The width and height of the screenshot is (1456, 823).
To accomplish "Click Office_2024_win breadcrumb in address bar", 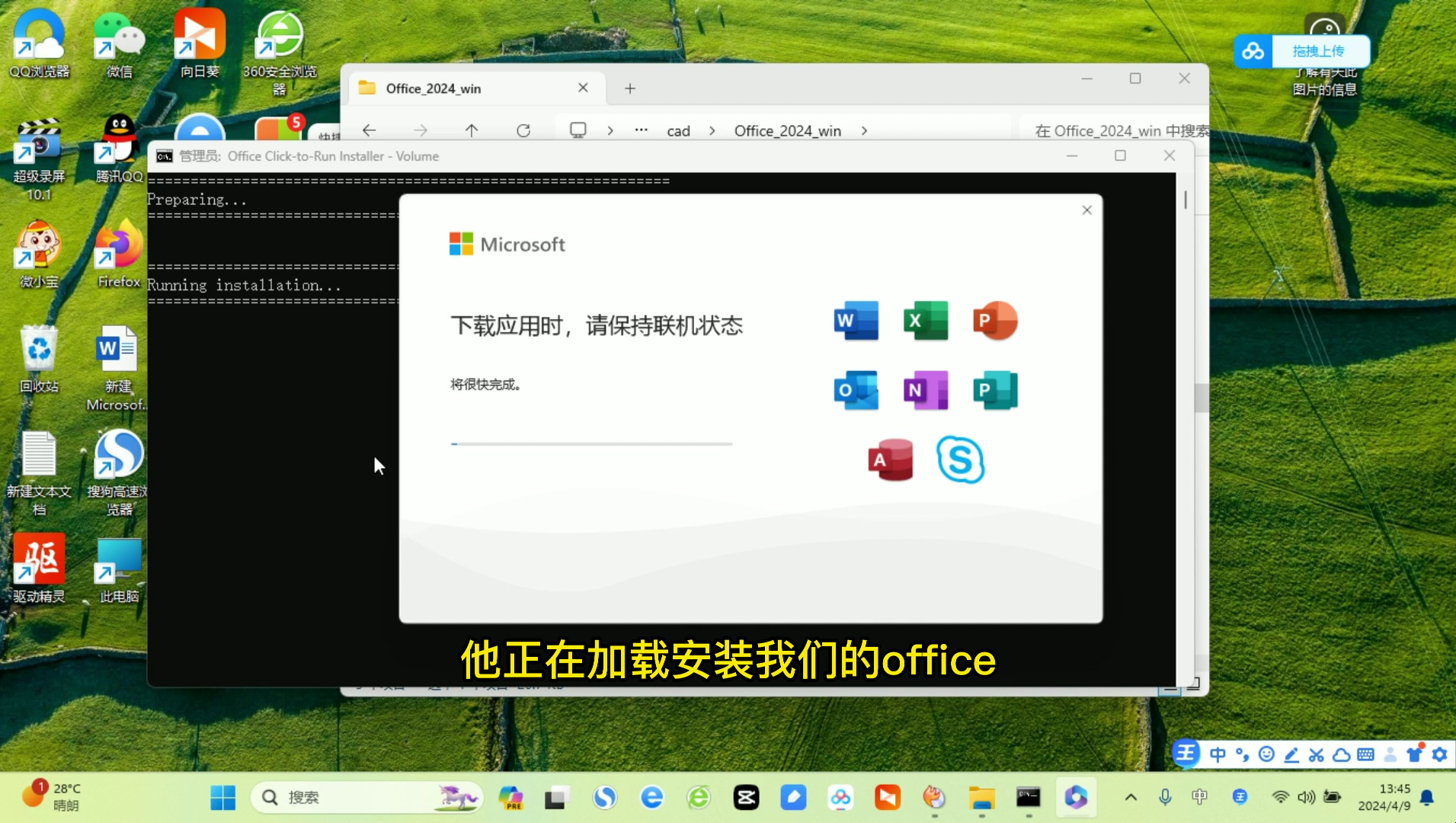I will pyautogui.click(x=788, y=131).
